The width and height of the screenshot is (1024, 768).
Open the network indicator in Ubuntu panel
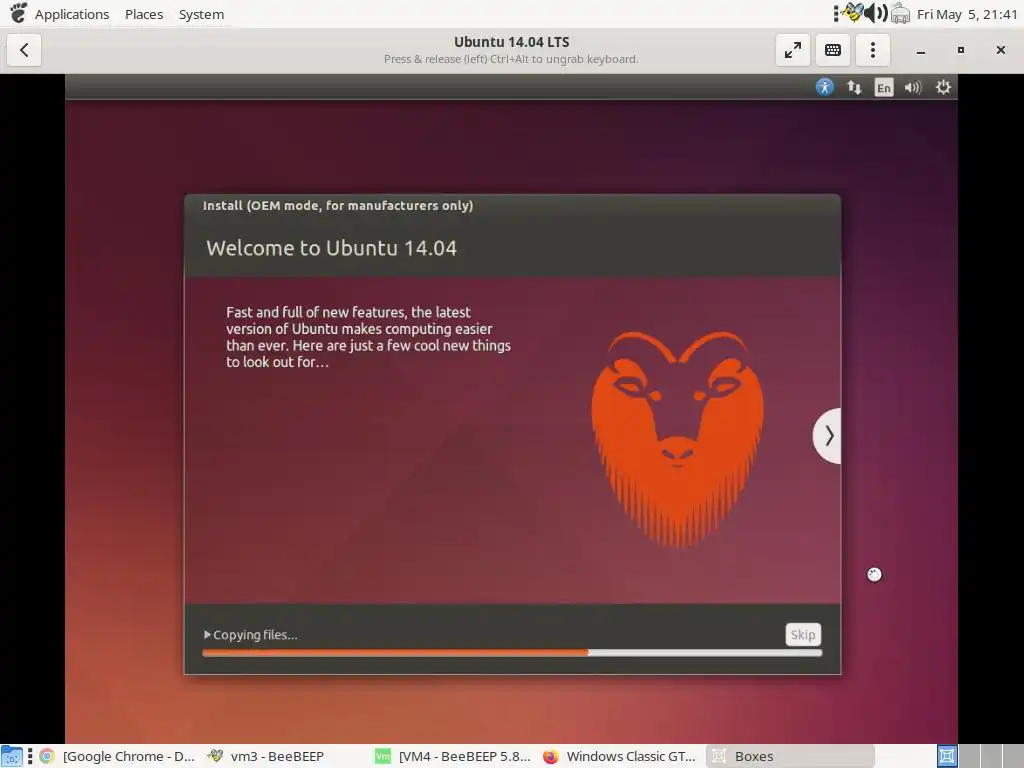854,87
